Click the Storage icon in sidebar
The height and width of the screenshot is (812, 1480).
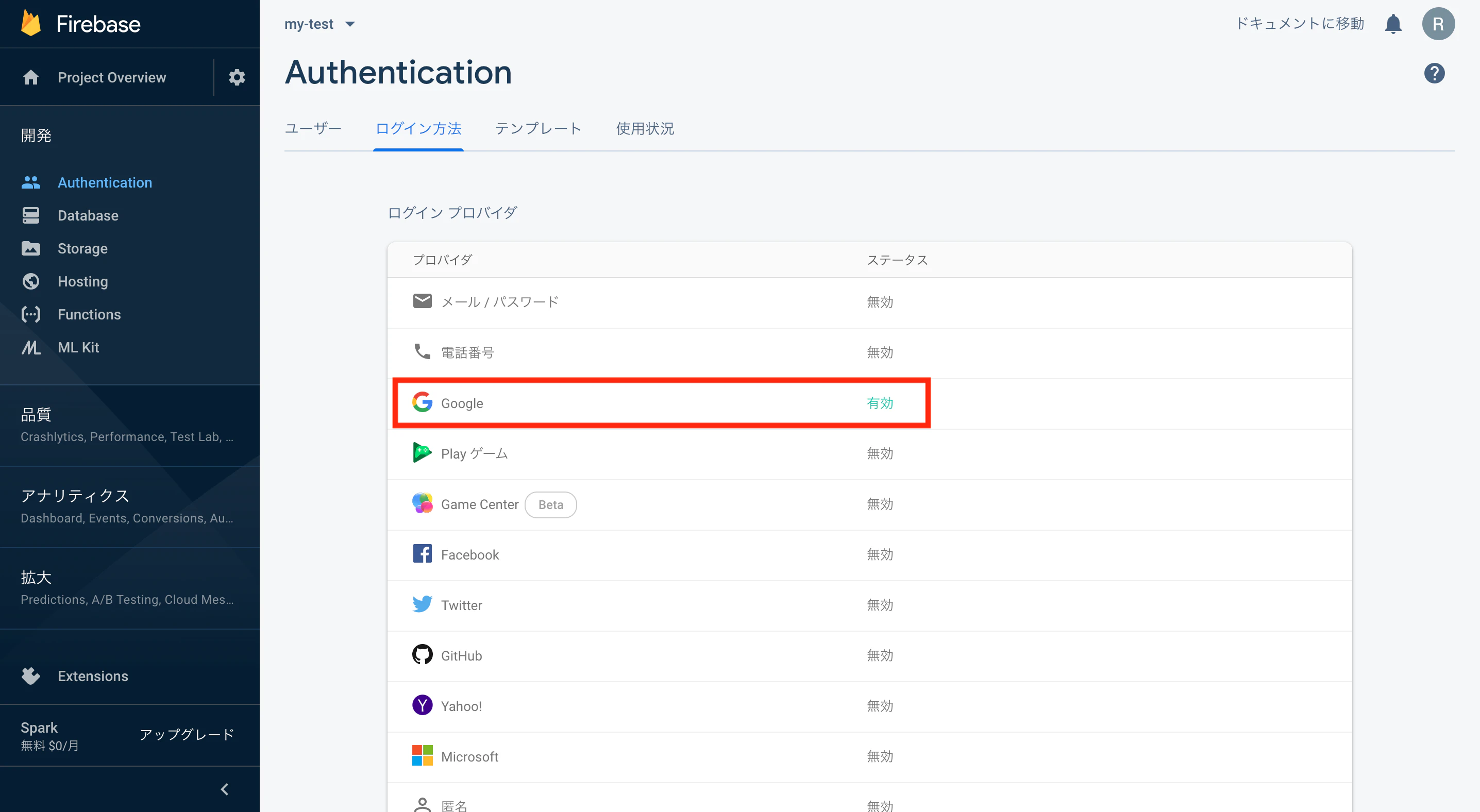point(31,249)
